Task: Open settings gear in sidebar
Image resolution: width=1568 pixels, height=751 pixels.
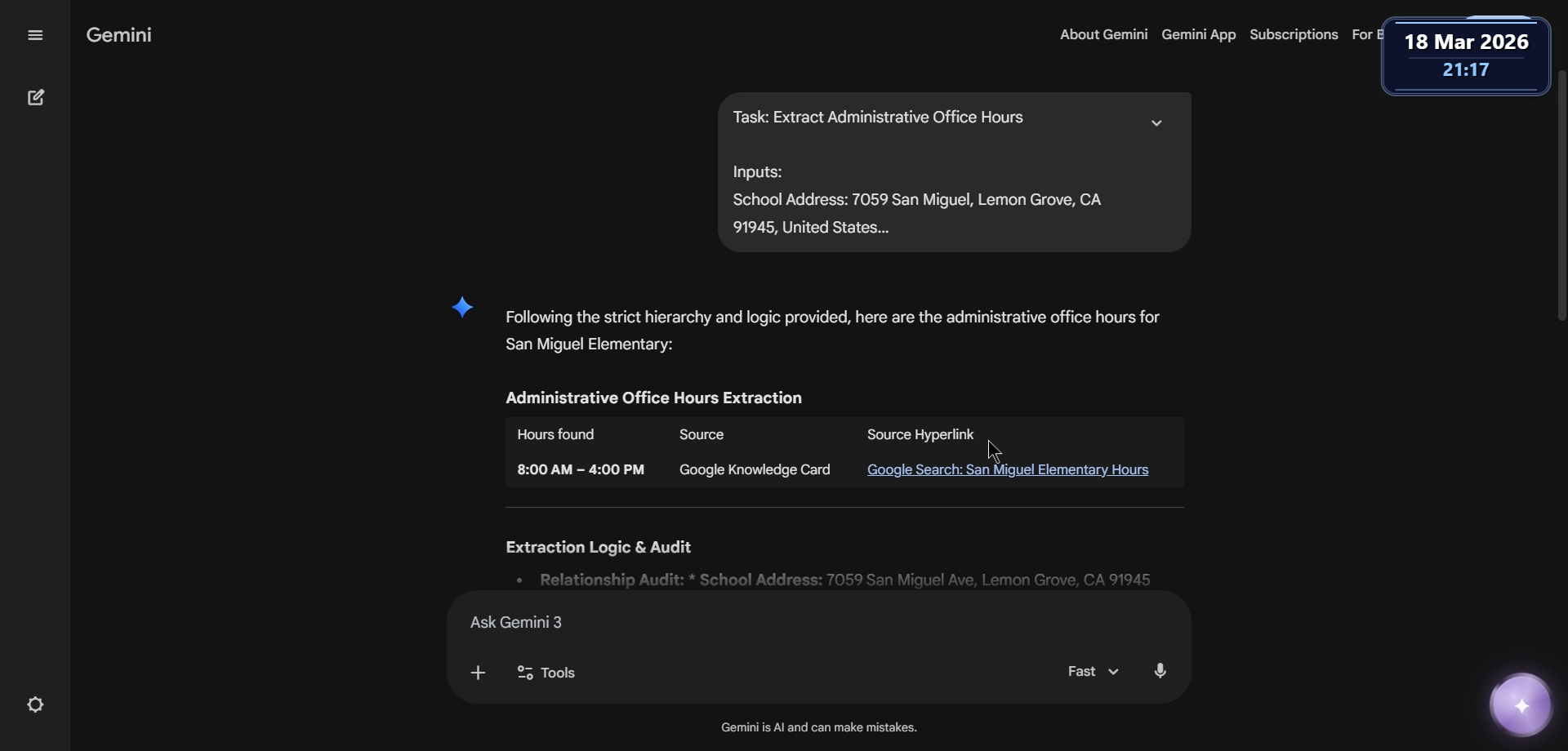Action: 35,704
